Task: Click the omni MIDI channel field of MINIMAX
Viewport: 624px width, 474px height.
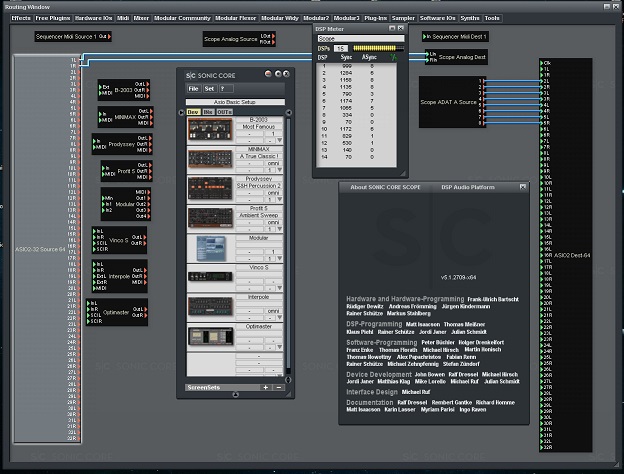Action: pyautogui.click(x=273, y=163)
